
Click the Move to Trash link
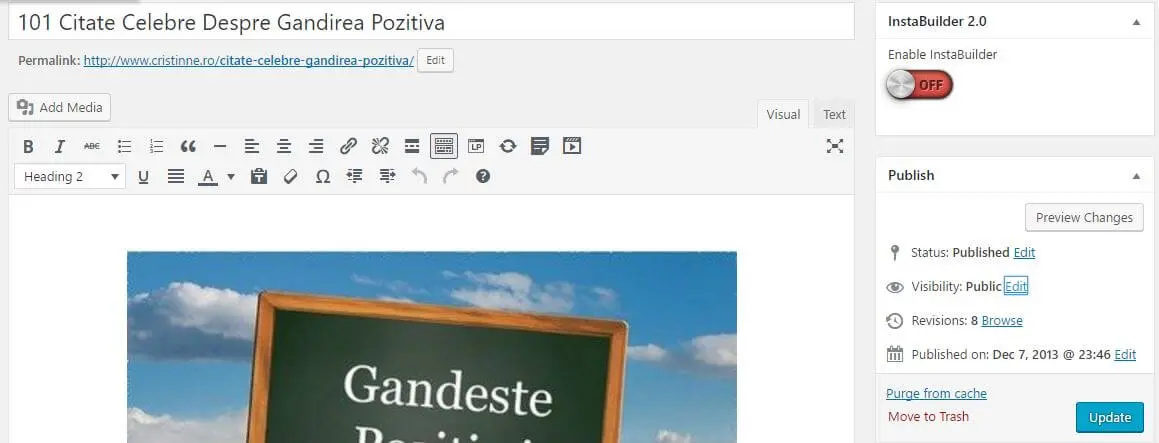(928, 417)
